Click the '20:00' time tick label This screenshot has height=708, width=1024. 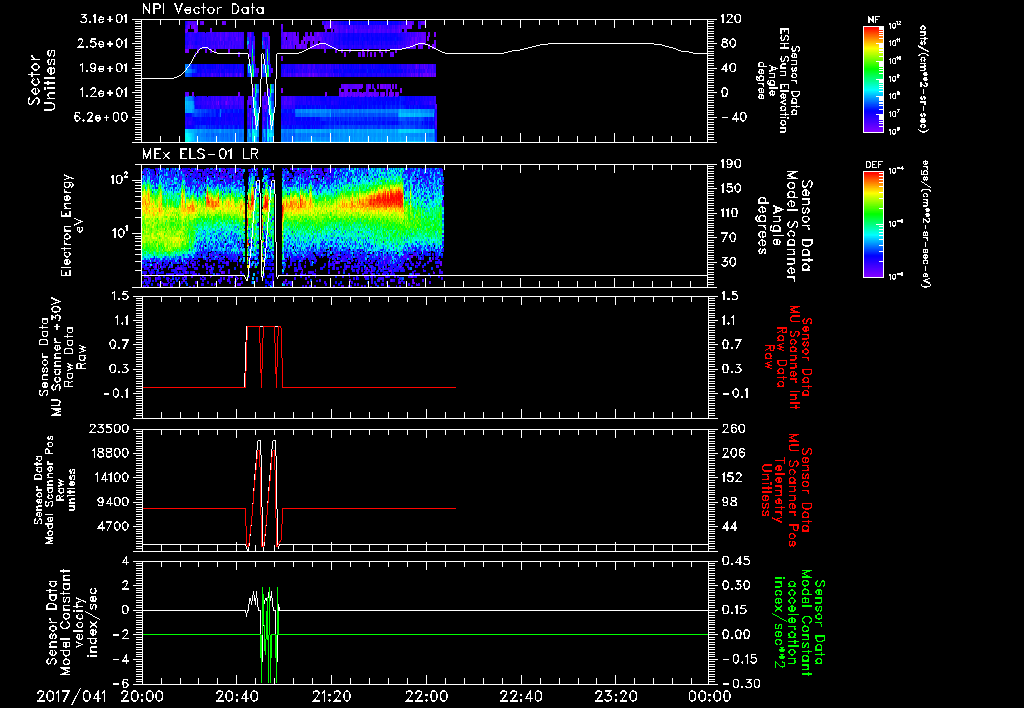click(x=142, y=696)
